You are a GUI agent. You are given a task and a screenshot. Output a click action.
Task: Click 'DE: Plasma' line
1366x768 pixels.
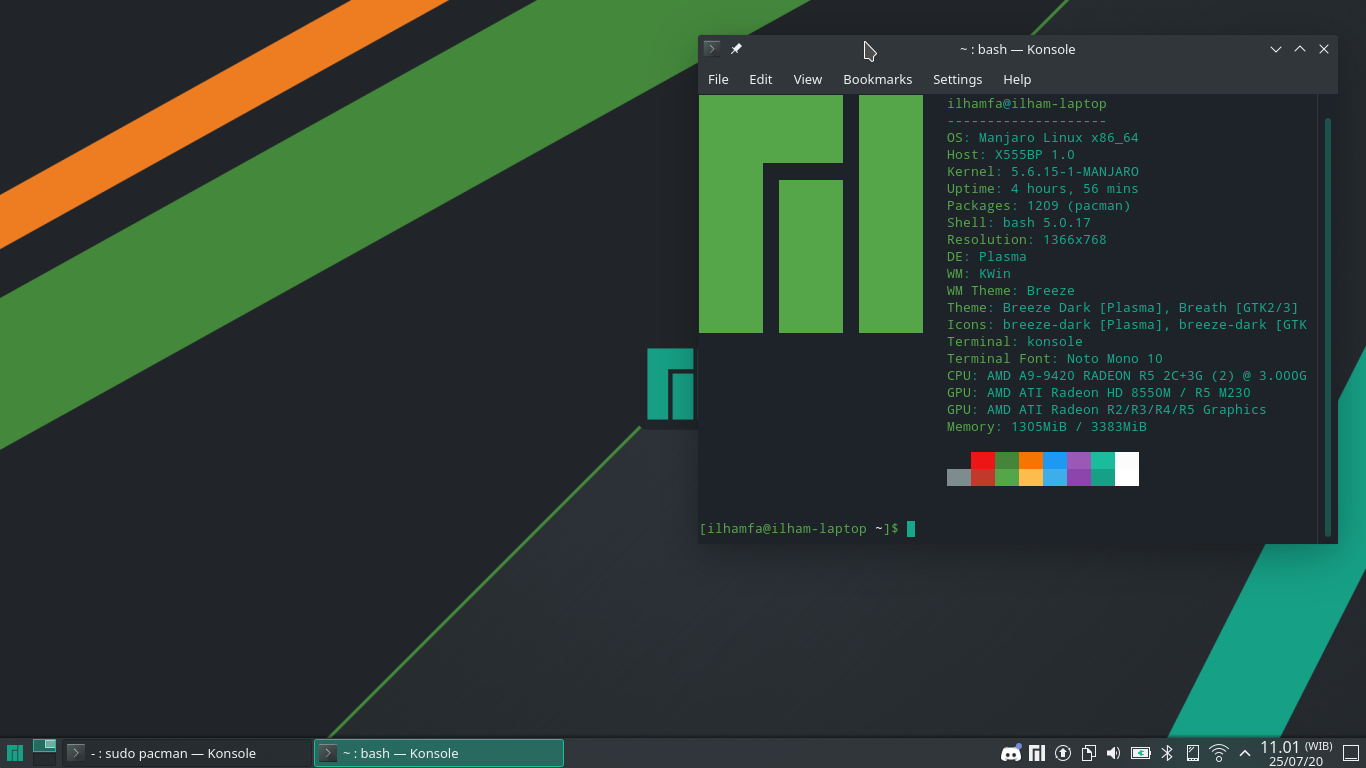987,256
